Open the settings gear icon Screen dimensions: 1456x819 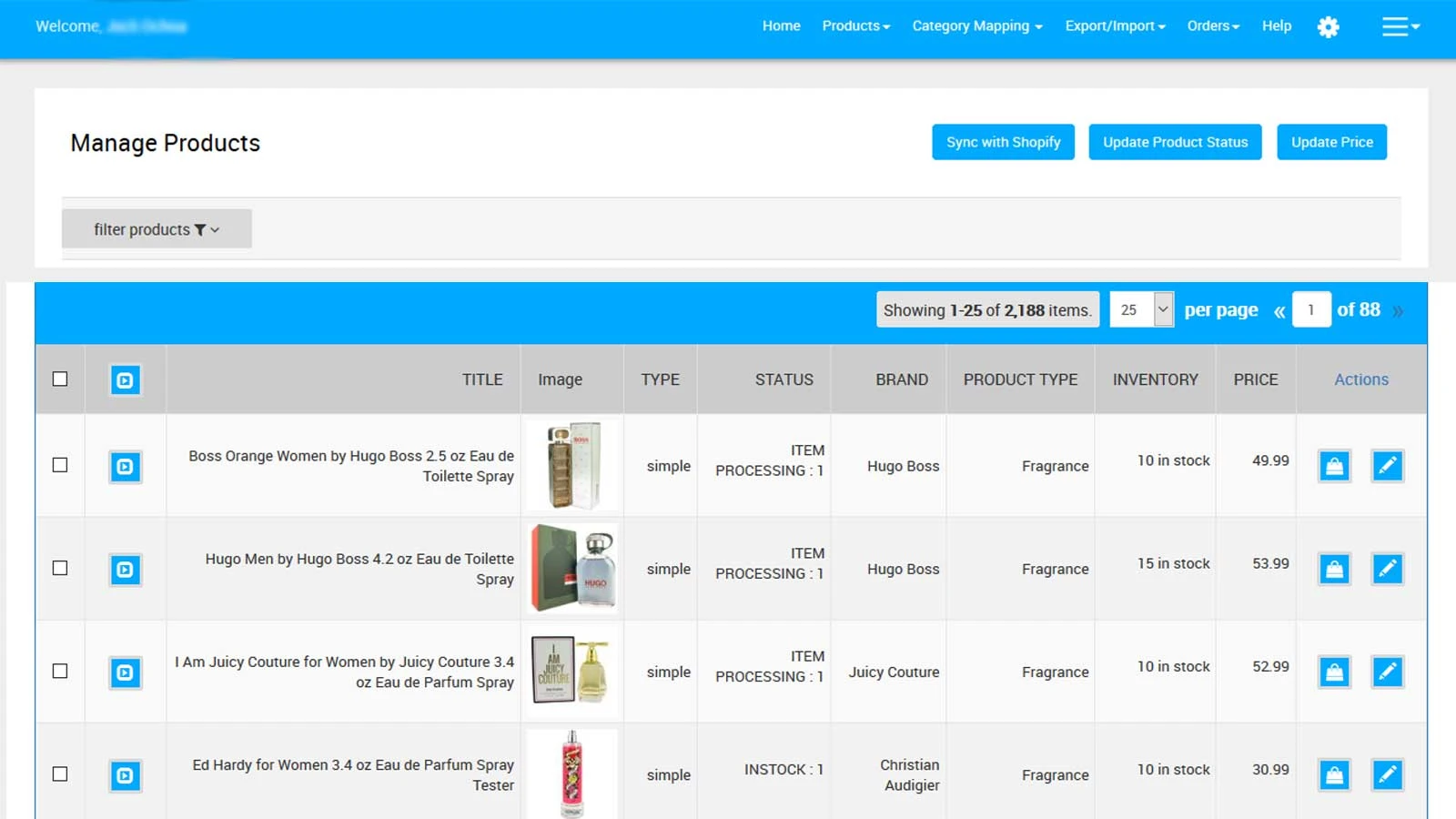click(x=1328, y=27)
